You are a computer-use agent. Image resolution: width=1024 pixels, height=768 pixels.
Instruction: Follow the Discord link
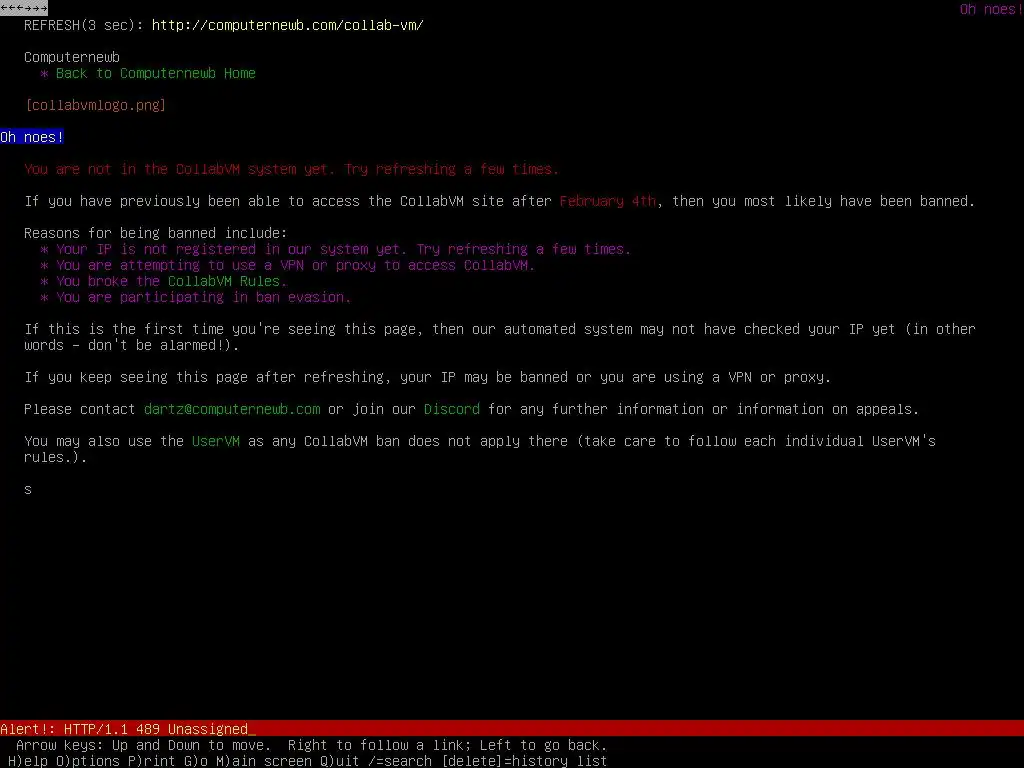[451, 409]
